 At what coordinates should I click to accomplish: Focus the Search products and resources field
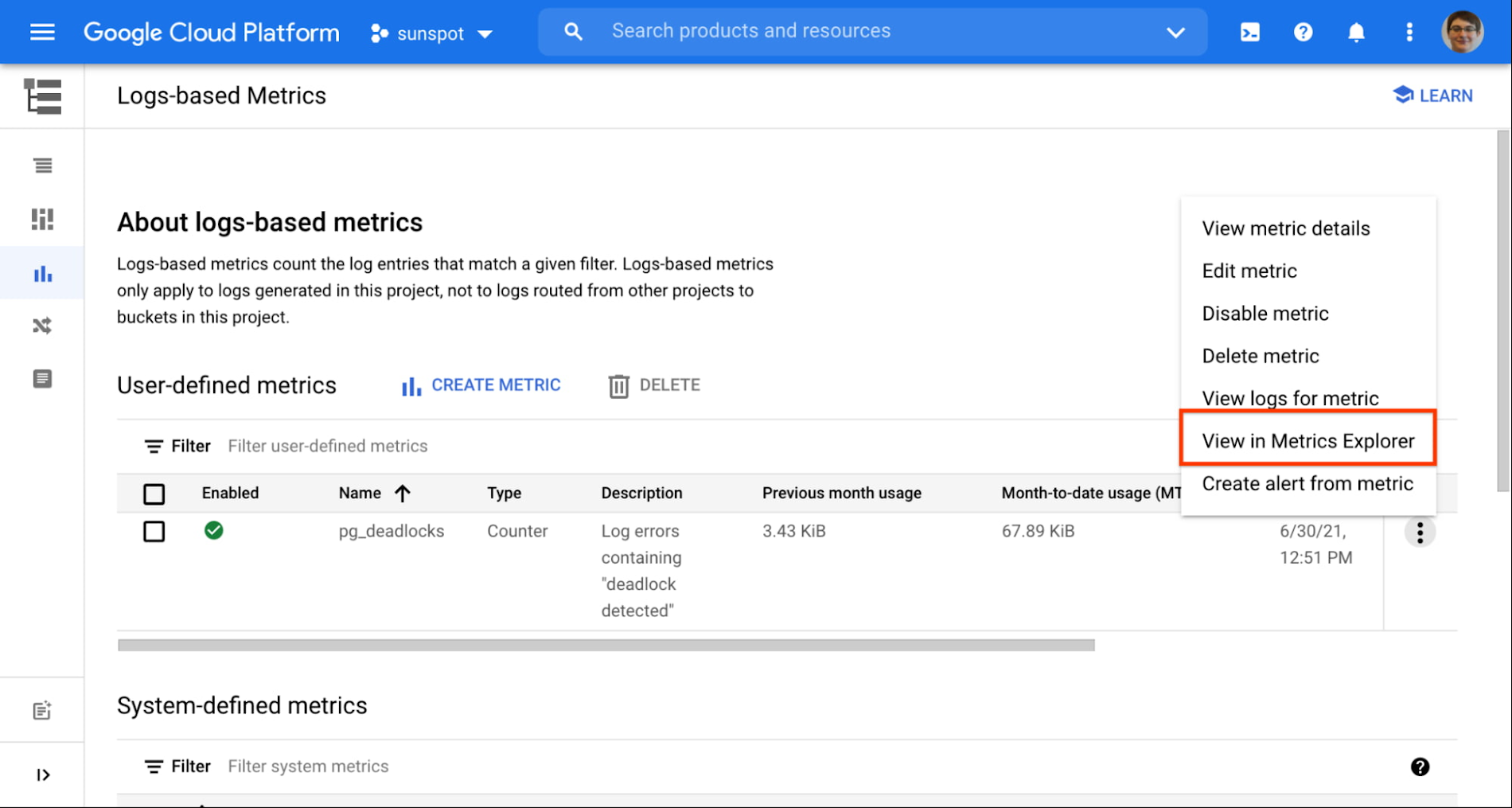pos(871,32)
